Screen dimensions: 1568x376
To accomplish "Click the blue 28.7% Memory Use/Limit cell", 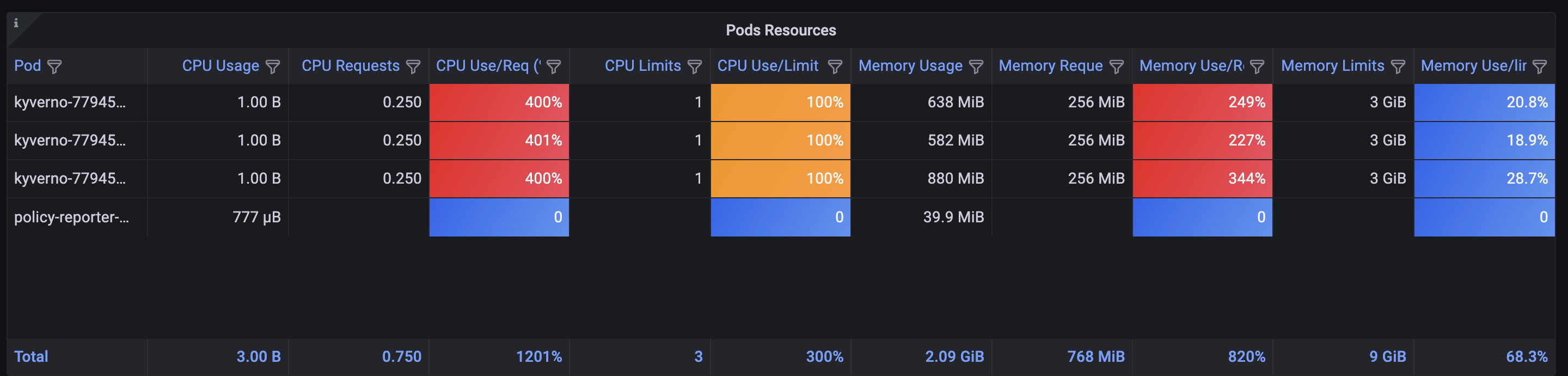I will coord(1484,179).
